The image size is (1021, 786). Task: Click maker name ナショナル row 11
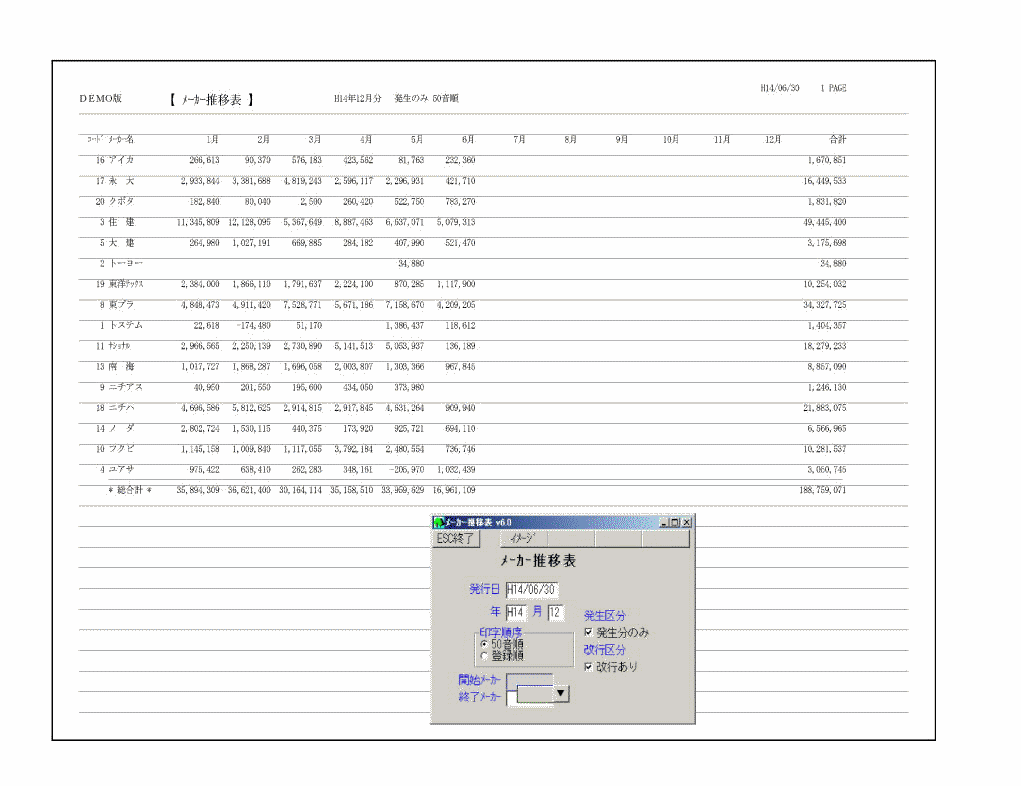pos(119,346)
